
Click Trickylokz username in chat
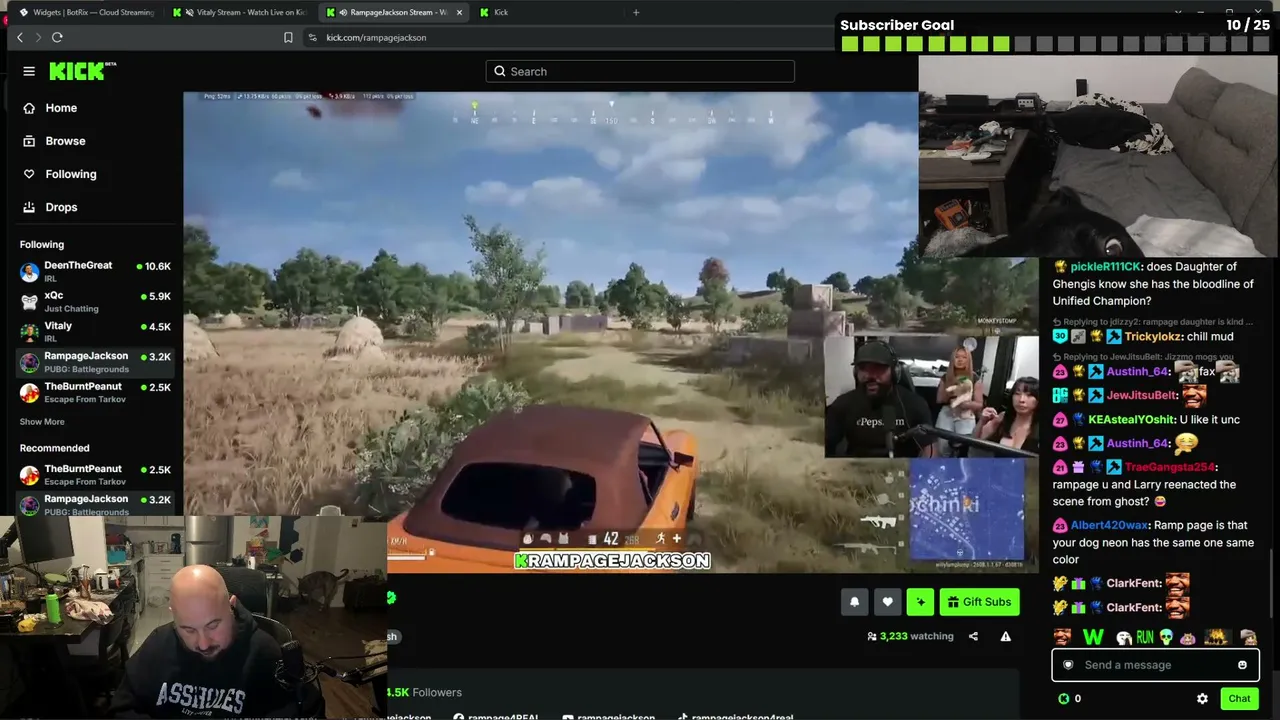tap(1152, 337)
